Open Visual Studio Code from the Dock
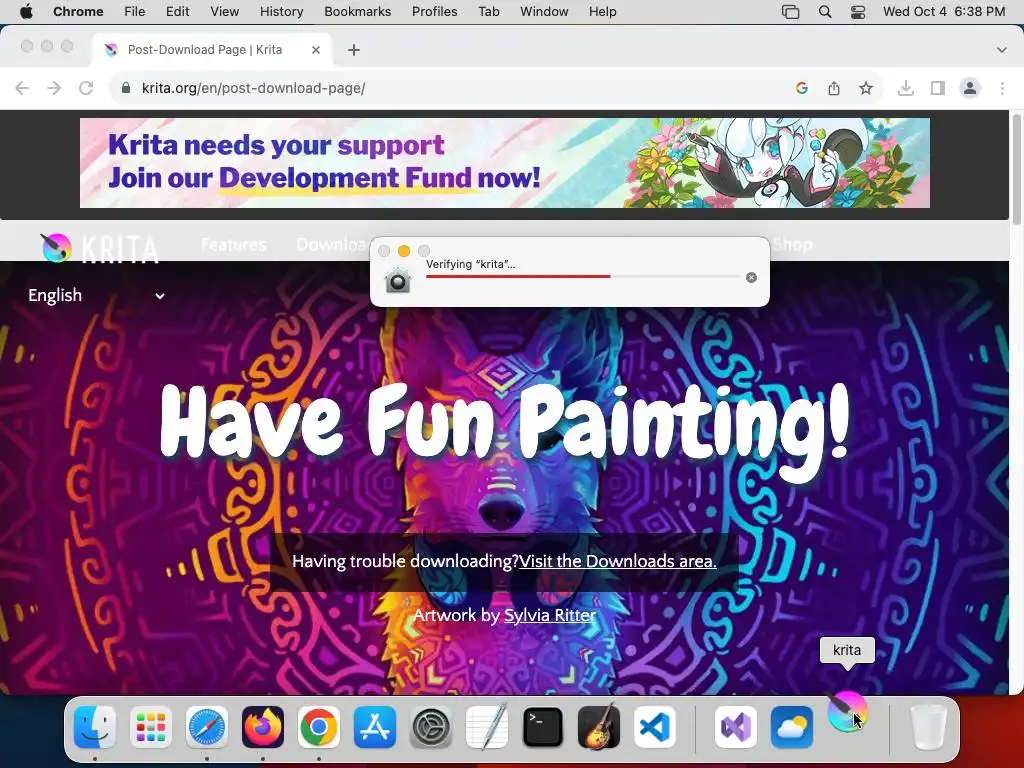This screenshot has height=768, width=1024. pos(655,727)
